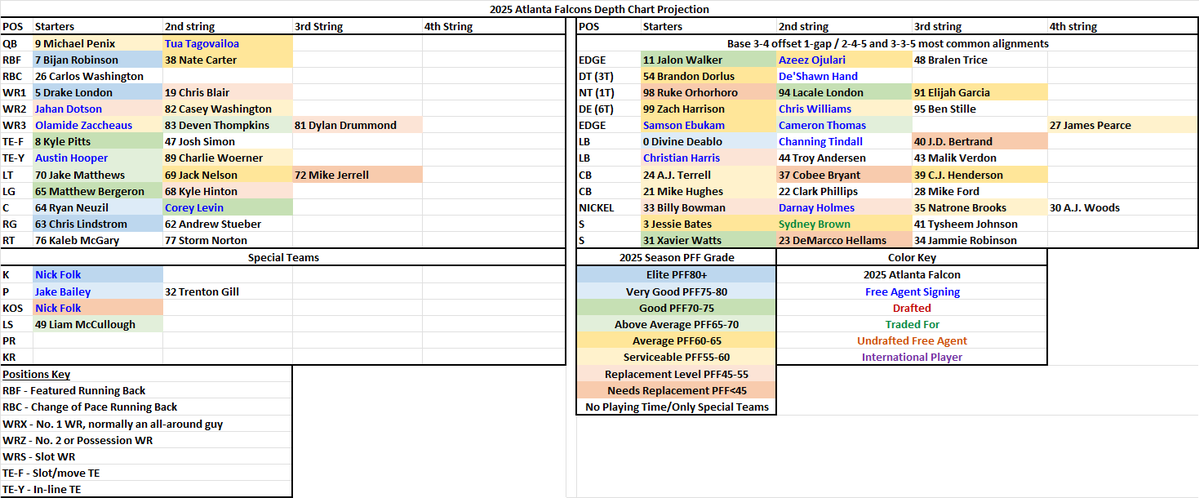Screen dimensions: 1199x498
Task: Select the '7 Bijan Robinson' cell
Action: click(98, 60)
